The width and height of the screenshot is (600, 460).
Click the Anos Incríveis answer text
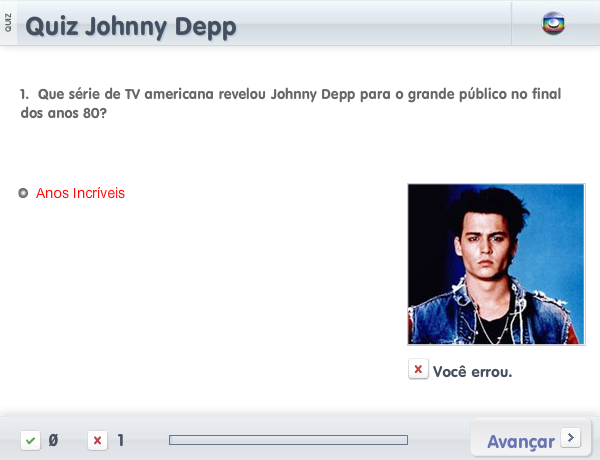80,193
